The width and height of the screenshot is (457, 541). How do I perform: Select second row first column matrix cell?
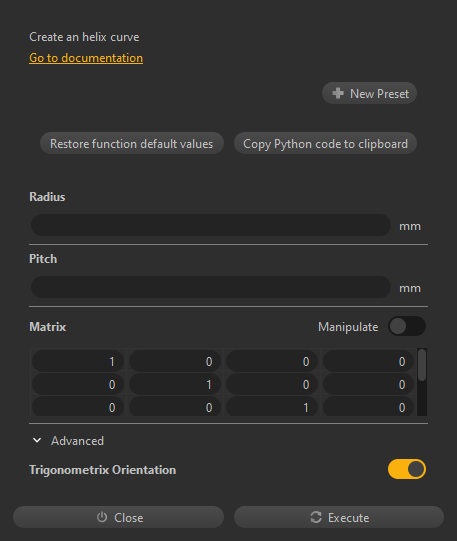(x=78, y=384)
